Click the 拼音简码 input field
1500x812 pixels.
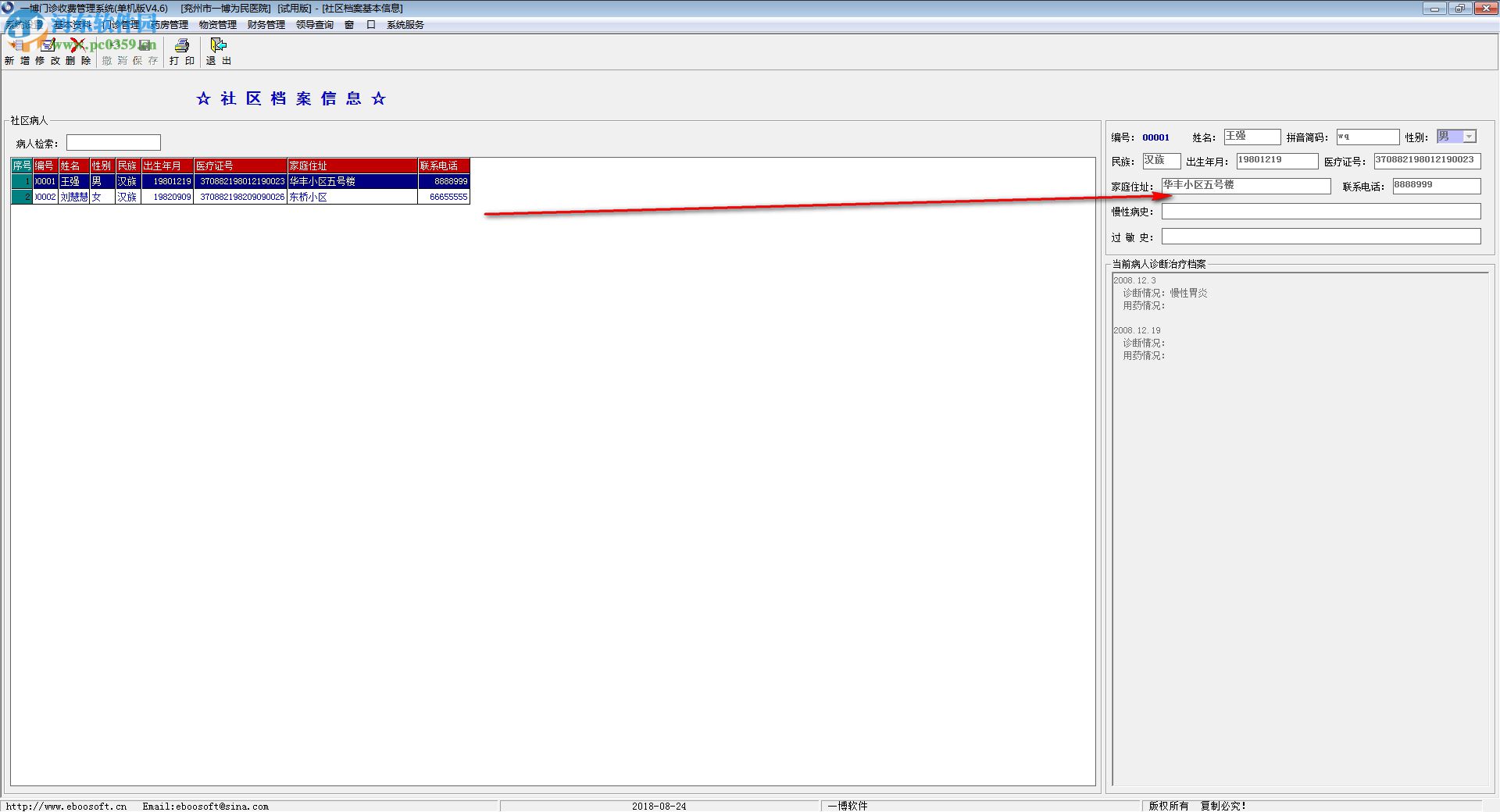coord(1367,137)
